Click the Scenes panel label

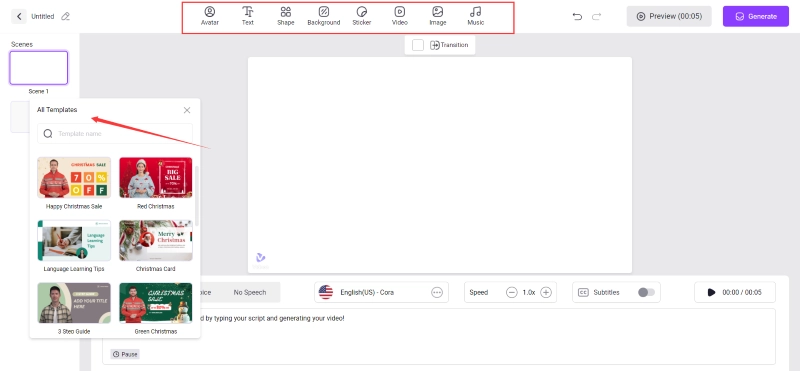[22, 44]
